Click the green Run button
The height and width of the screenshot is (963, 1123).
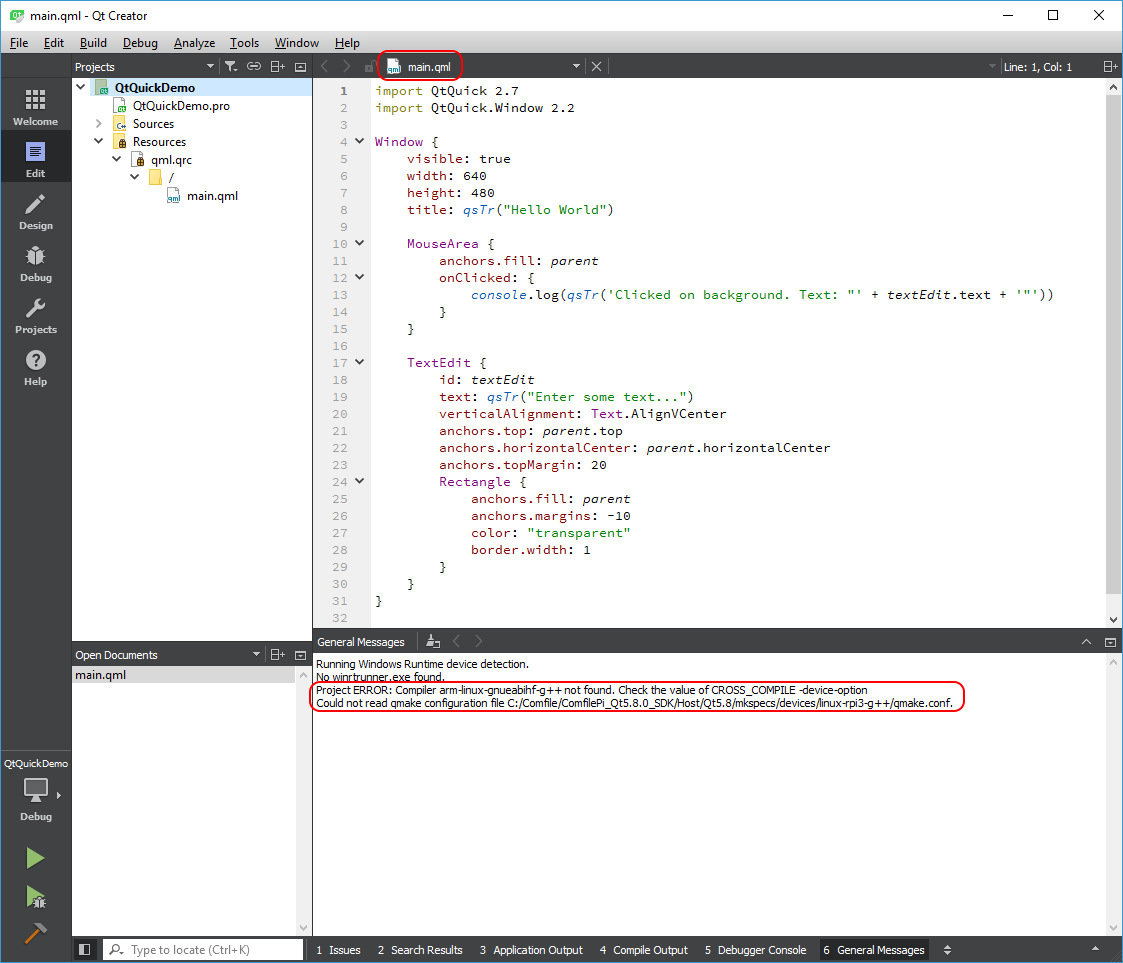35,858
